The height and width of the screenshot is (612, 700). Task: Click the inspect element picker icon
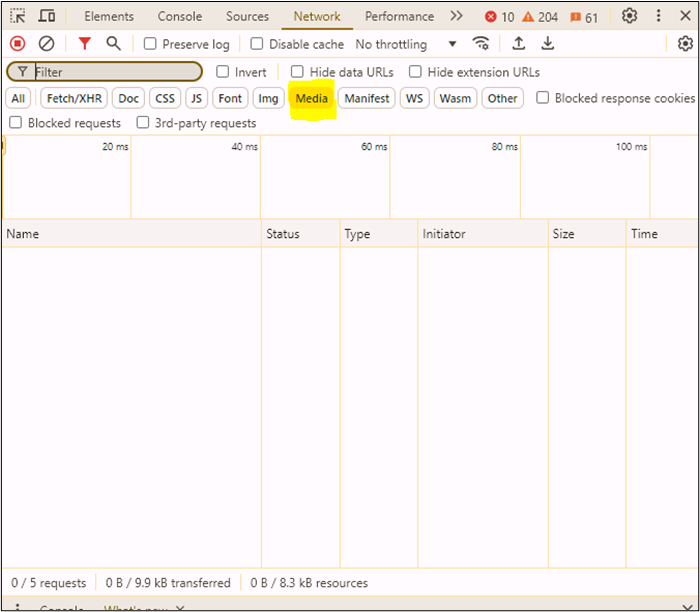18,17
